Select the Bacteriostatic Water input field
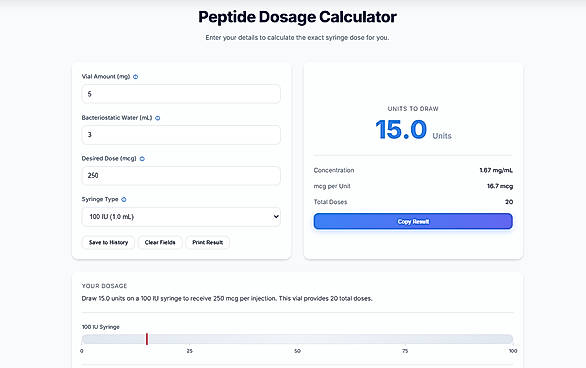Image resolution: width=586 pixels, height=368 pixels. coord(181,134)
